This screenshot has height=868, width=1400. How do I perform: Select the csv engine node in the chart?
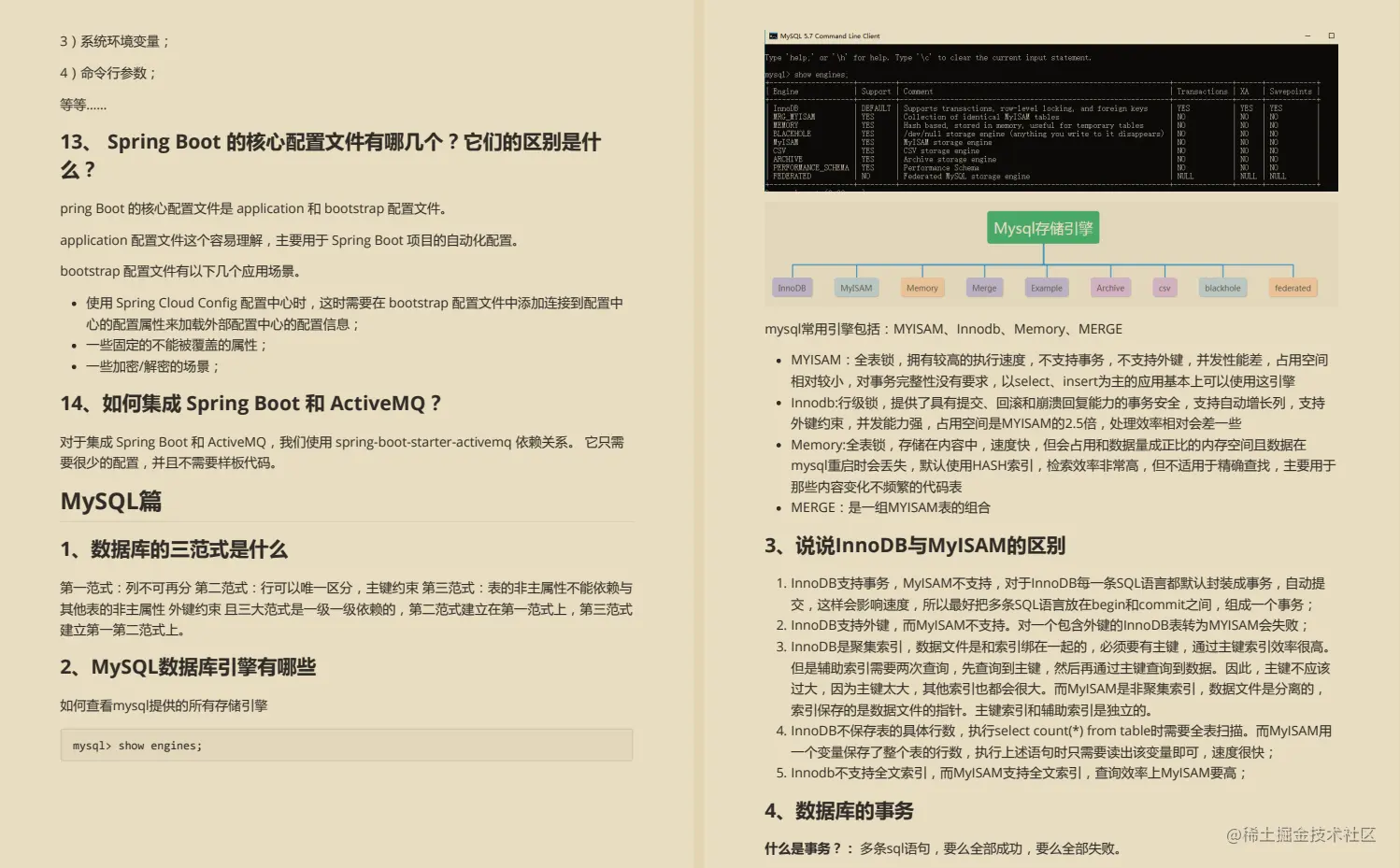[x=1164, y=288]
